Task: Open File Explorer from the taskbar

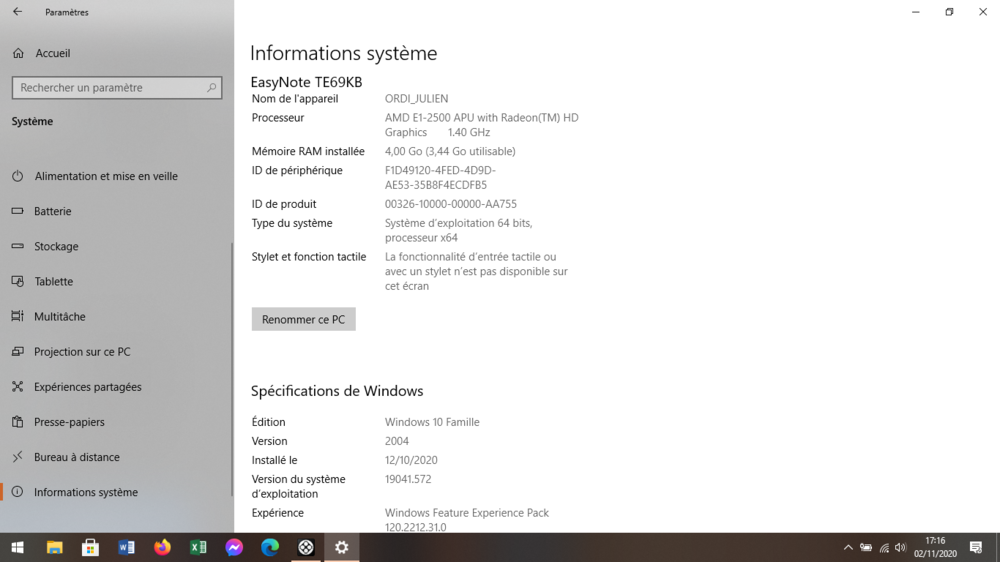Action: [x=54, y=547]
